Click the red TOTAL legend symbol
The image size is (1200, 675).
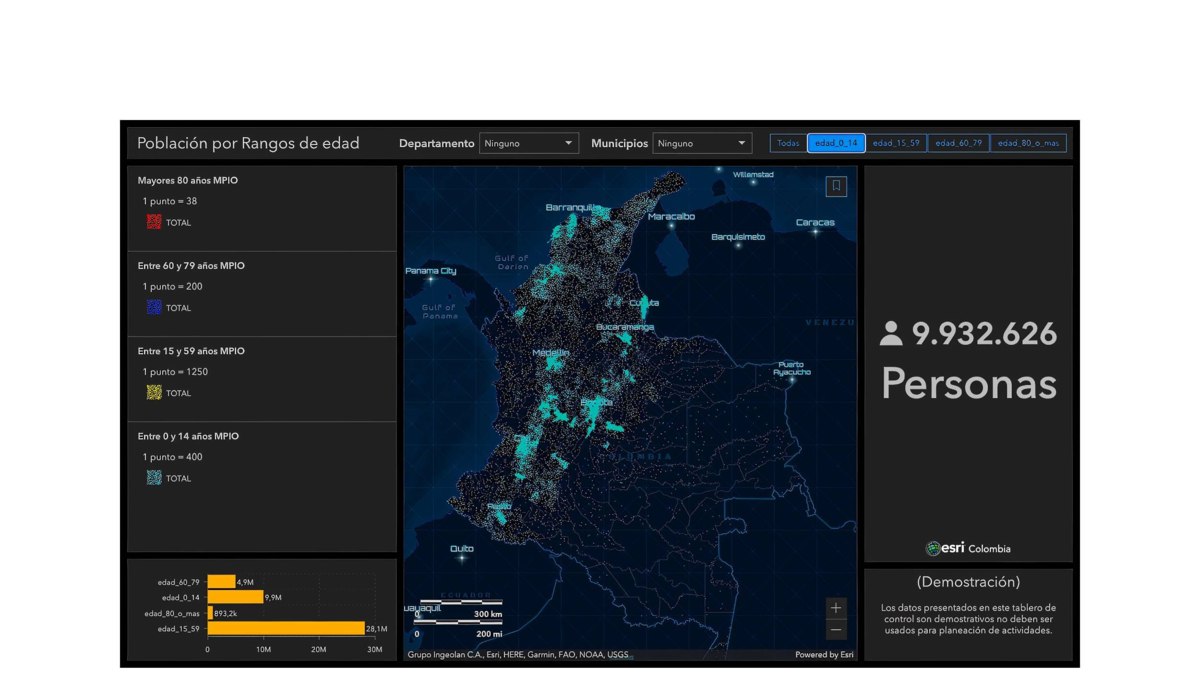tap(154, 222)
